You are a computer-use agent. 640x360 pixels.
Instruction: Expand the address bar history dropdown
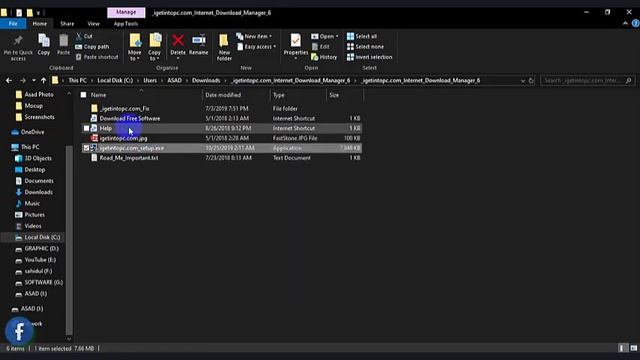(x=523, y=81)
